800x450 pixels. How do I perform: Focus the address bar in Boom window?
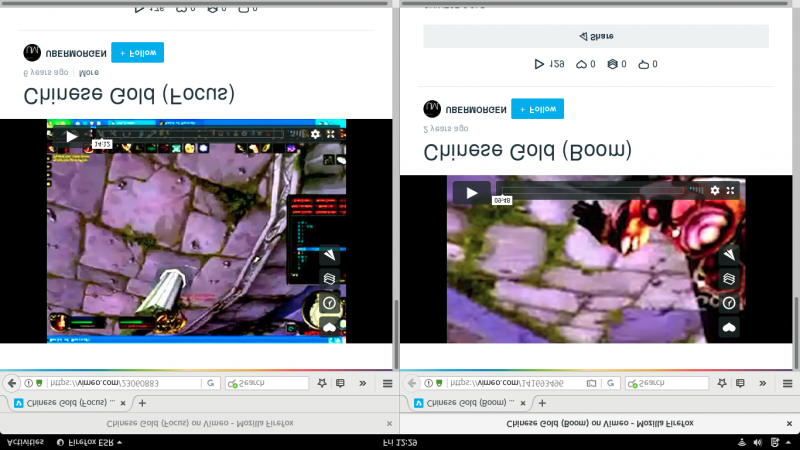pyautogui.click(x=518, y=383)
